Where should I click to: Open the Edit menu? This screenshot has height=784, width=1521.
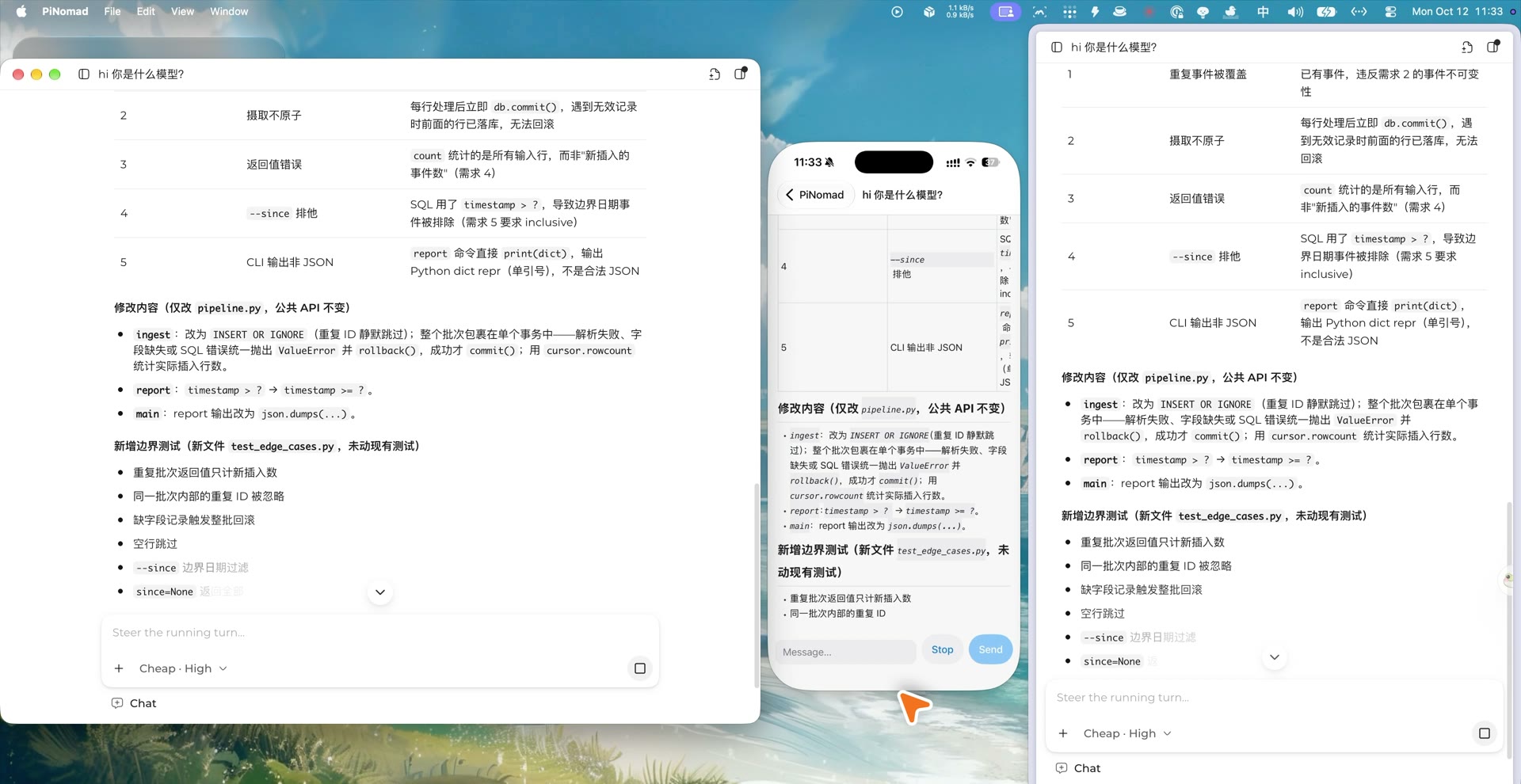pos(146,12)
